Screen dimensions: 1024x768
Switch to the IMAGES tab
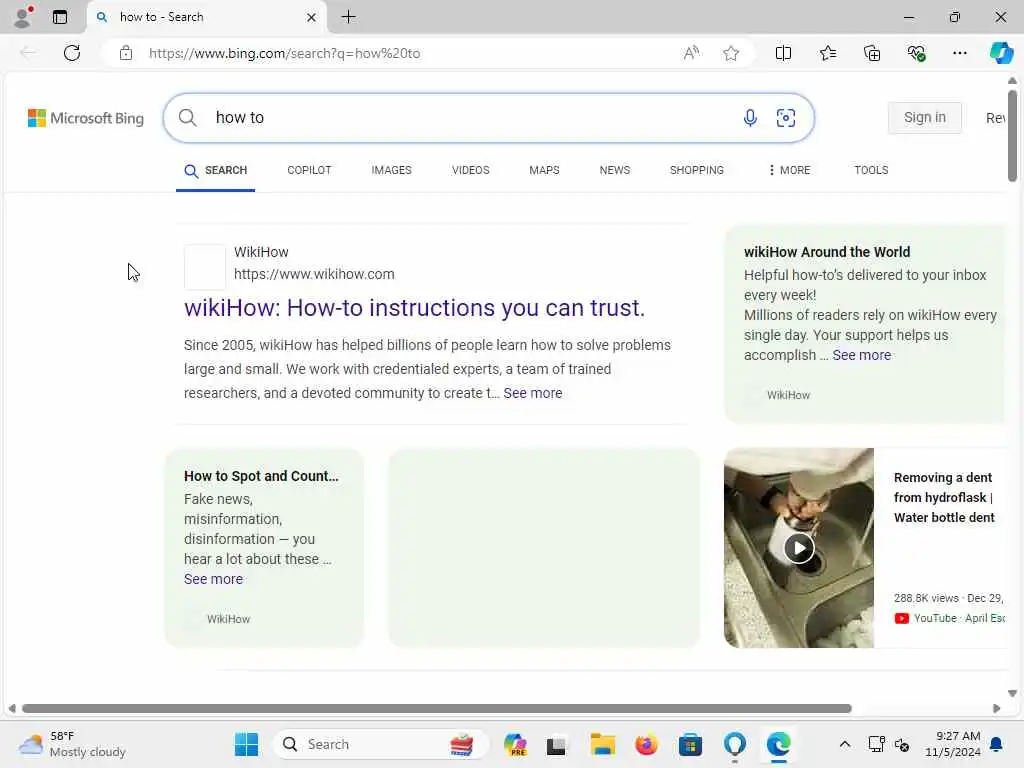[391, 170]
